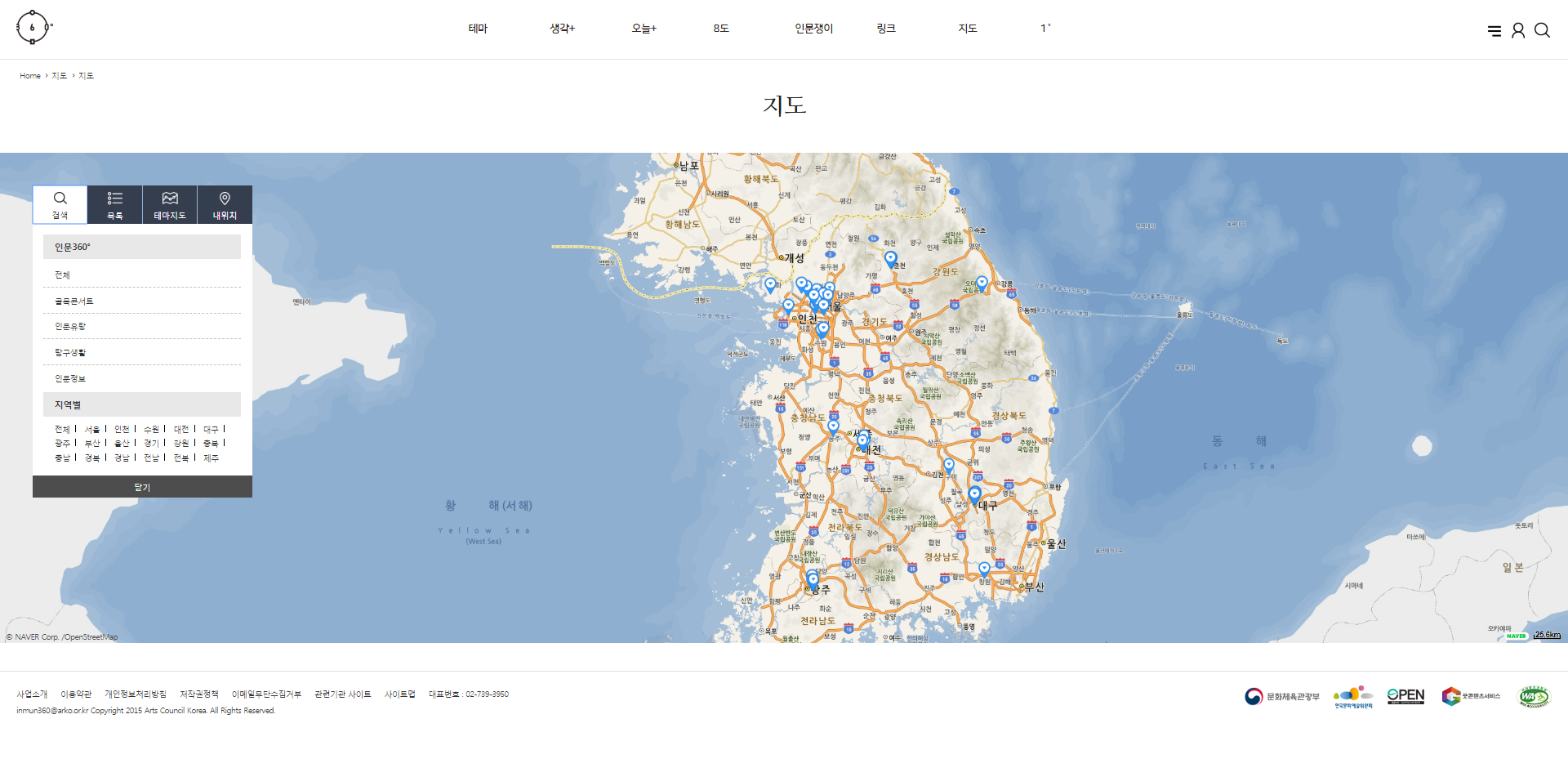Viewport: 1568px width, 768px height.
Task: Filter by region 제주
Action: click(211, 458)
